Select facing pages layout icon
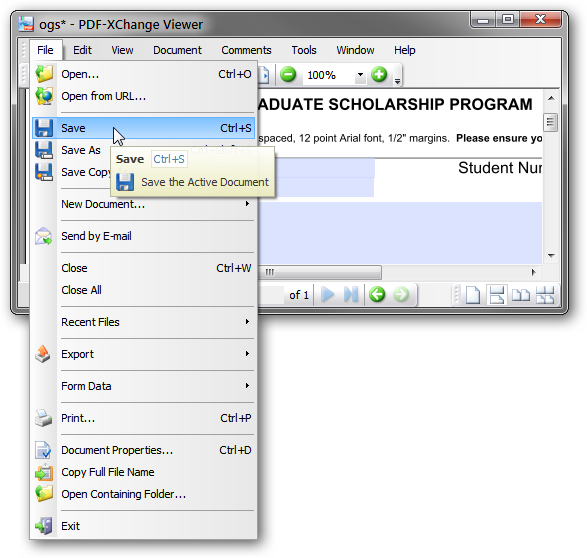The height and width of the screenshot is (558, 587). point(521,295)
